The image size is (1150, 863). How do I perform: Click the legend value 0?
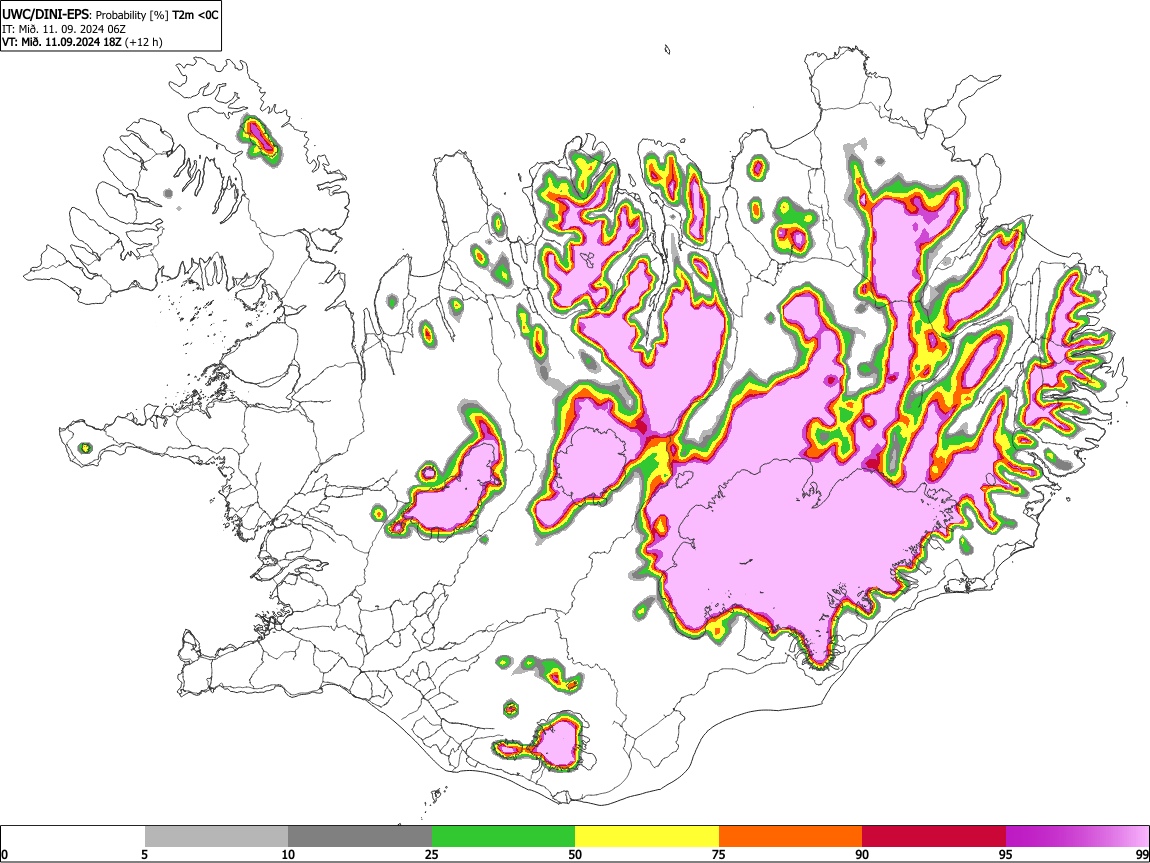pyautogui.click(x=4, y=855)
